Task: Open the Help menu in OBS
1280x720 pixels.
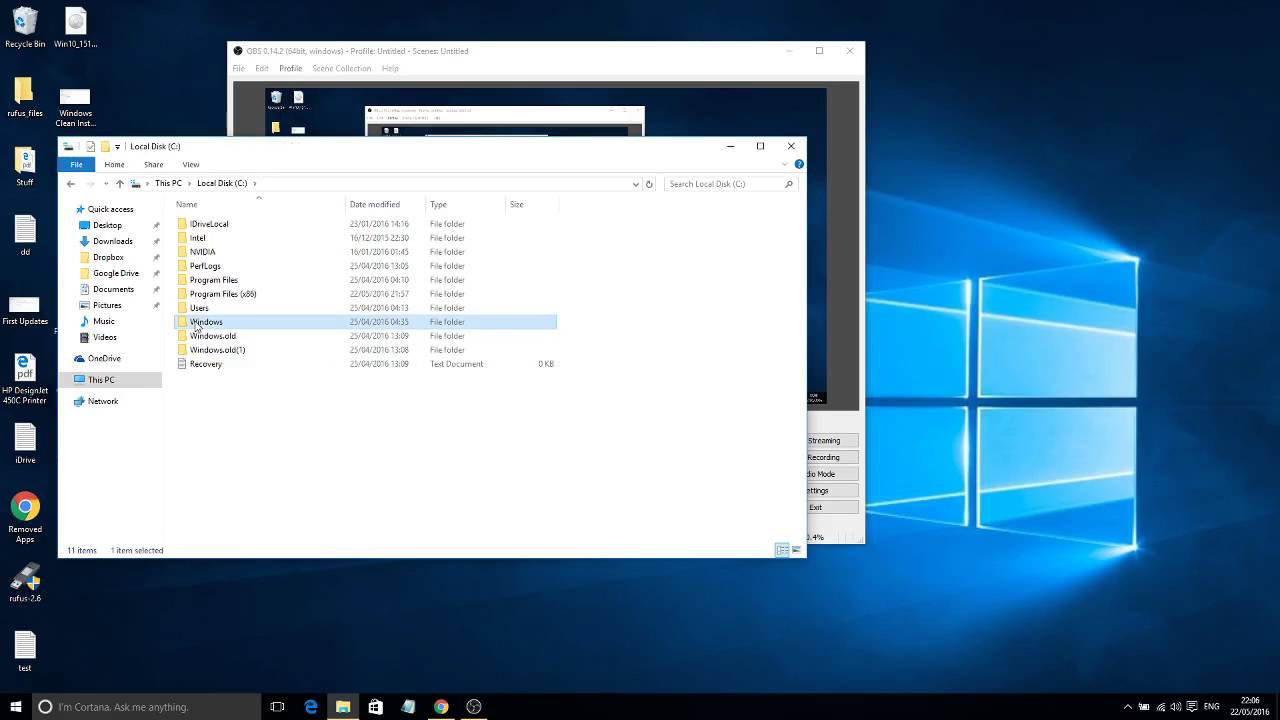Action: (x=390, y=68)
